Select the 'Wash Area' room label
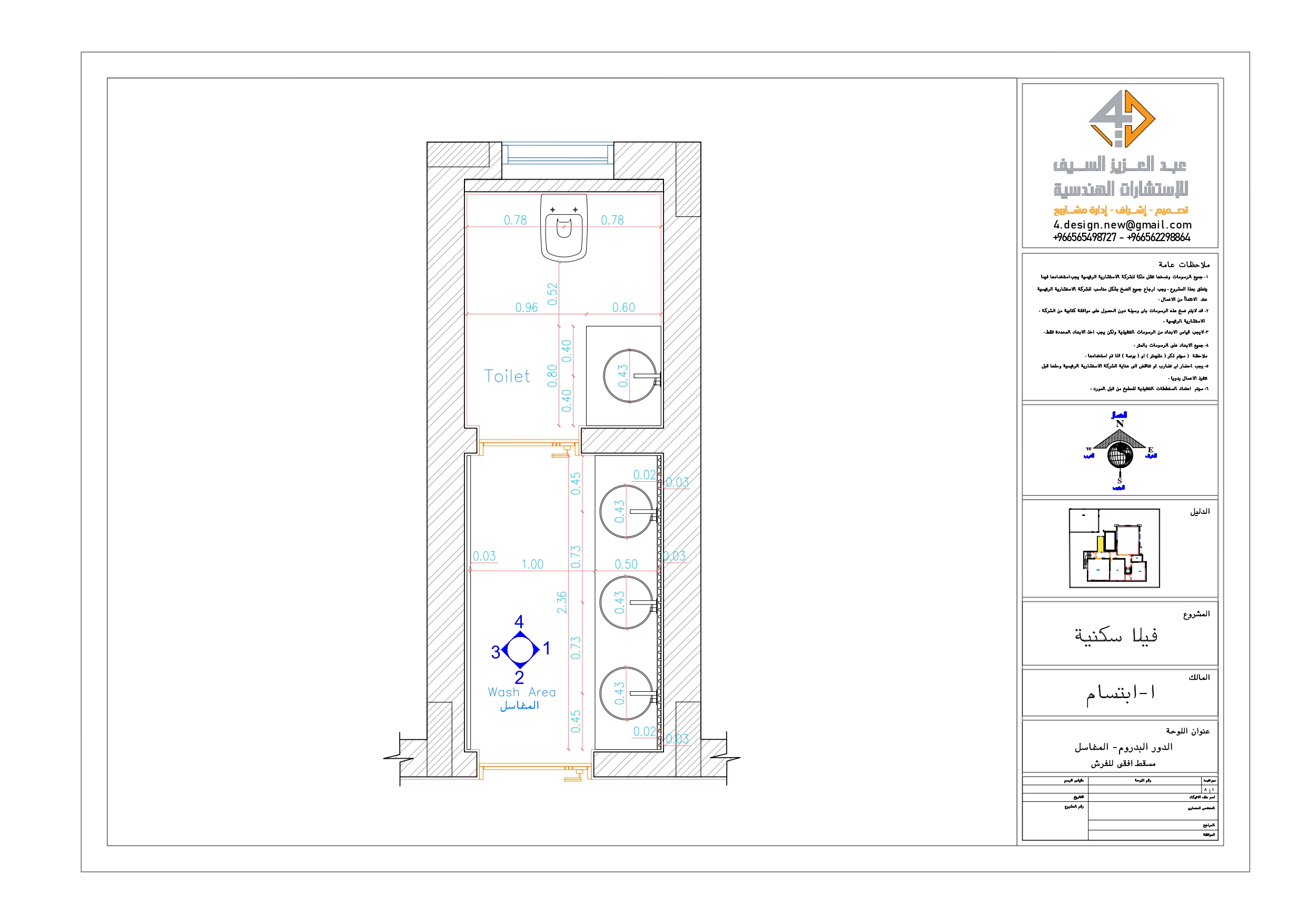 click(x=521, y=692)
